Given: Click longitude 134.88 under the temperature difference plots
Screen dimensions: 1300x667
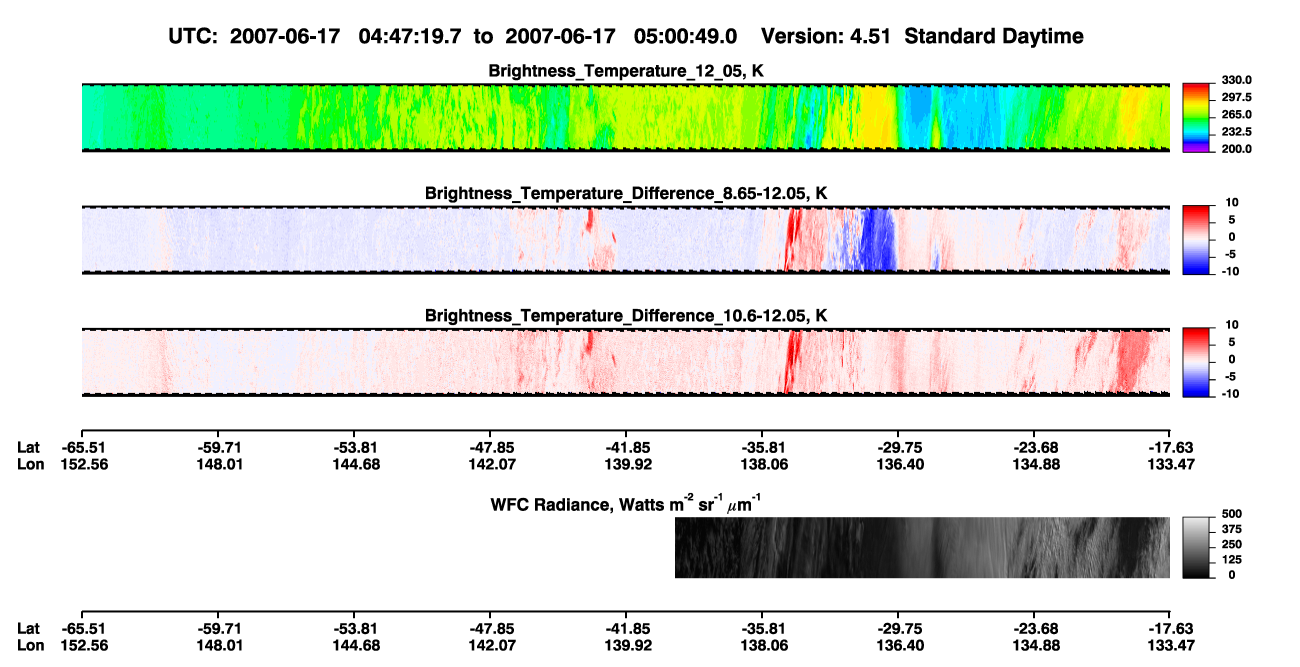Looking at the screenshot, I should [1034, 464].
